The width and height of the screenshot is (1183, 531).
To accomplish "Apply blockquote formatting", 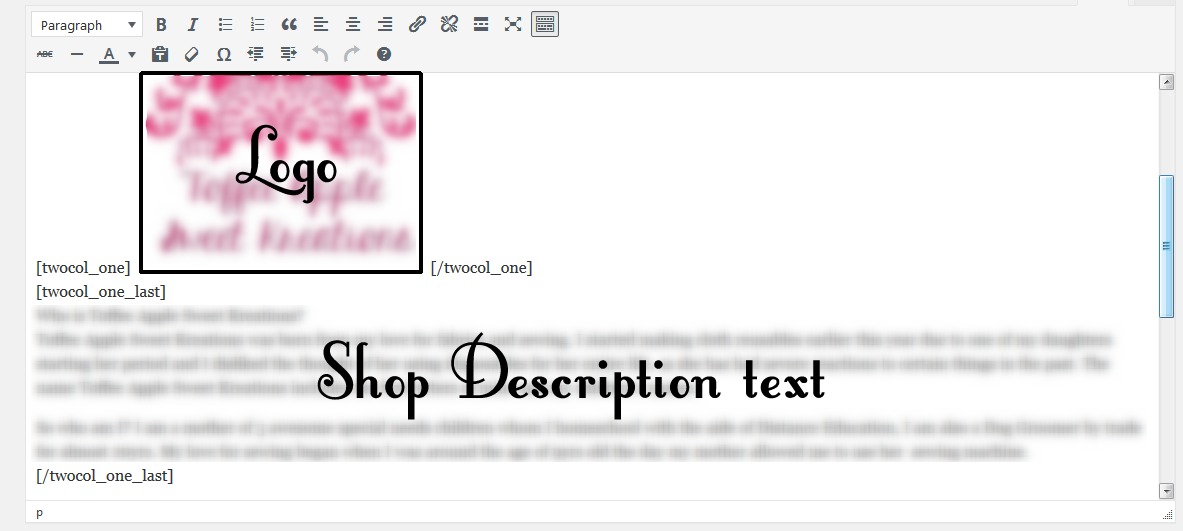I will coord(289,25).
